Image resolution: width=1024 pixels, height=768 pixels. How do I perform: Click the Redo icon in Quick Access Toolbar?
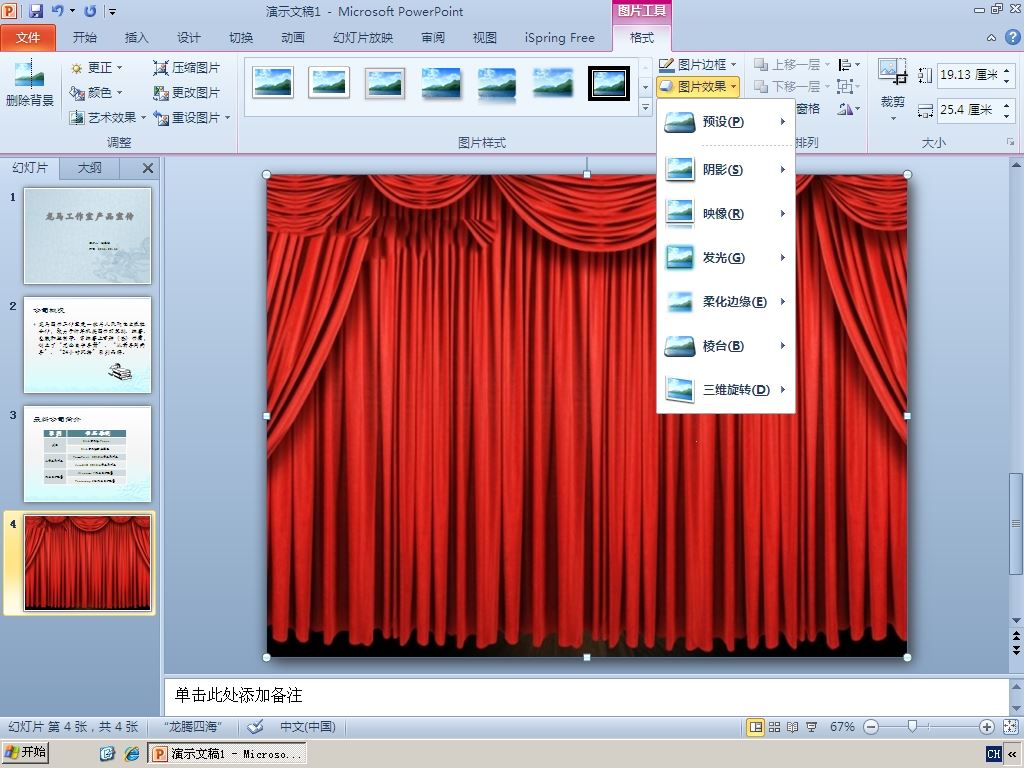click(x=90, y=10)
